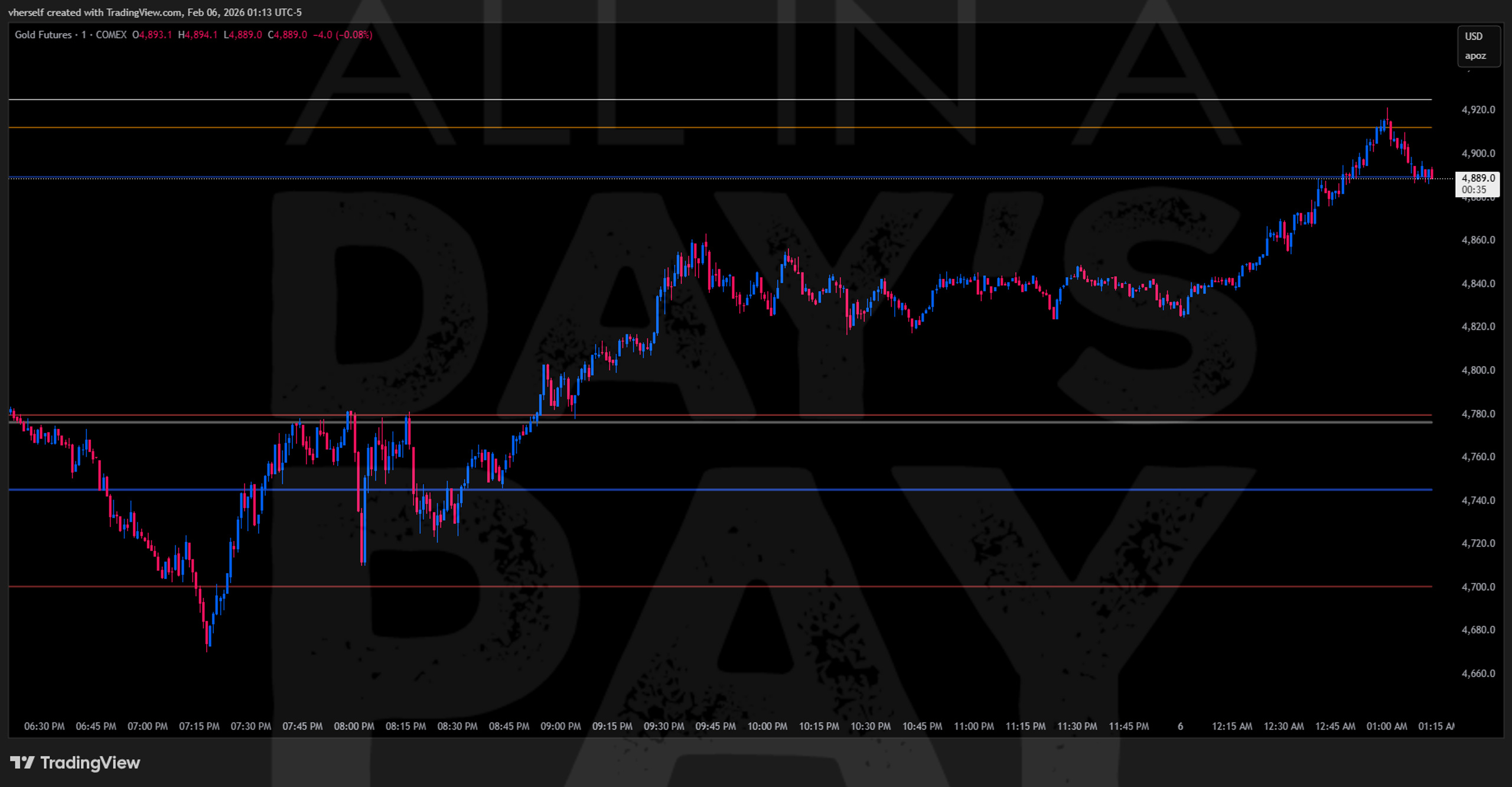Image resolution: width=1512 pixels, height=787 pixels.
Task: Click the high value H4,894.1
Action: tap(198, 35)
